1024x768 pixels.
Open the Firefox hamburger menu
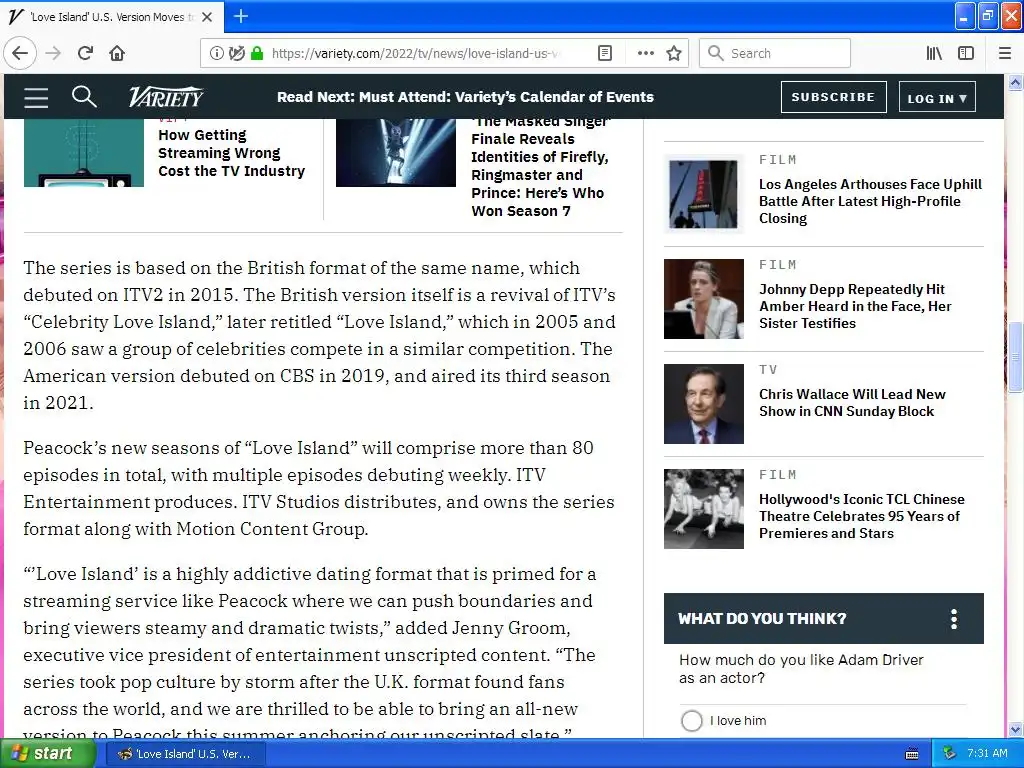pos(1004,54)
